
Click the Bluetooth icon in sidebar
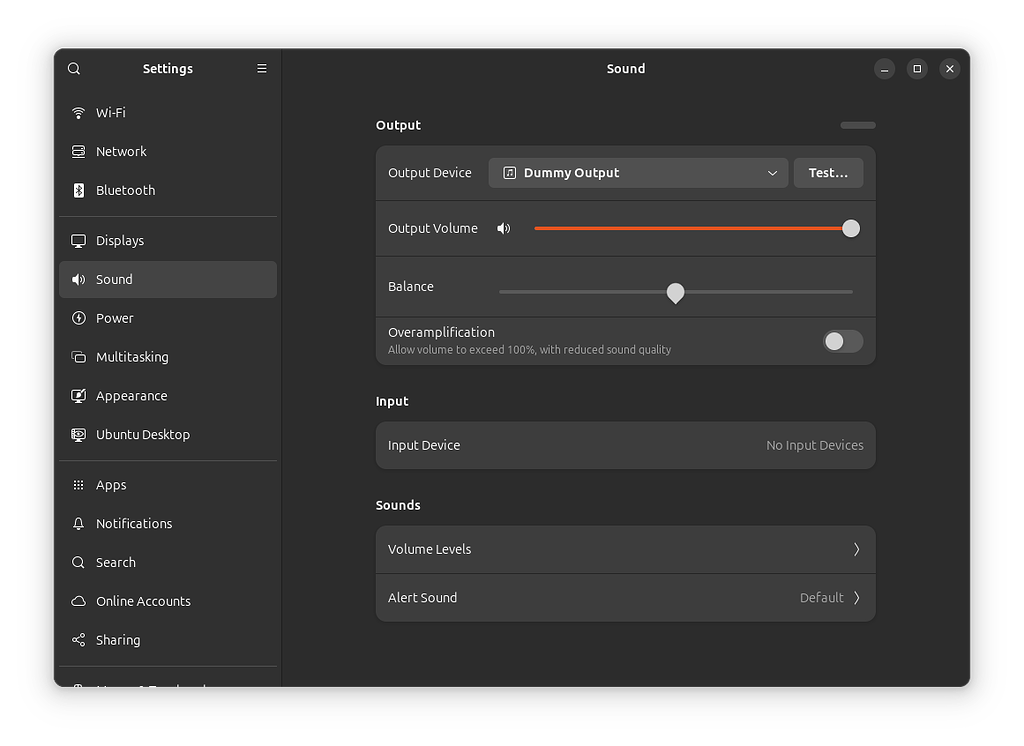pyautogui.click(x=79, y=190)
